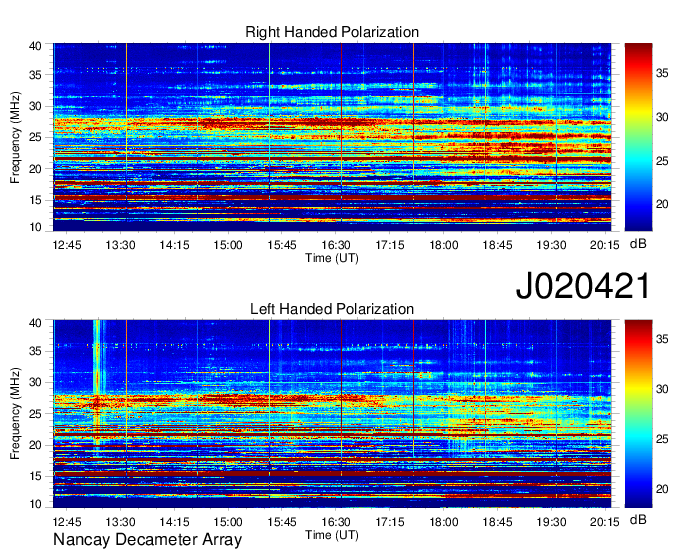This screenshot has width=680, height=552.
Task: Click the Left Handed Polarization title
Action: 332,309
